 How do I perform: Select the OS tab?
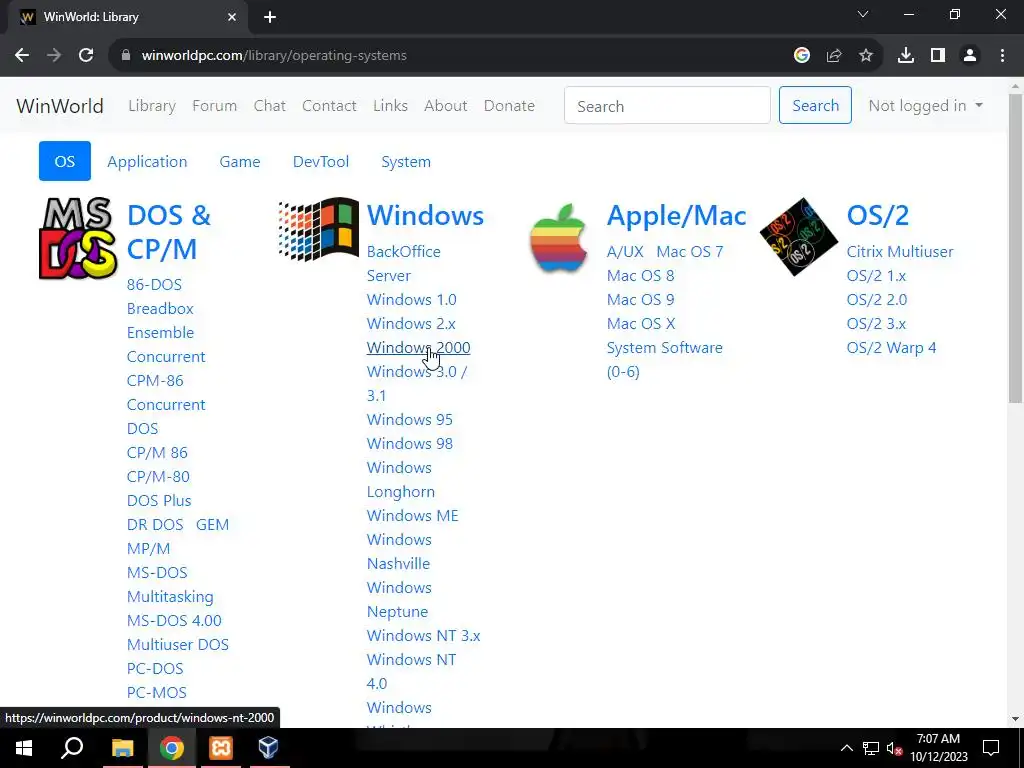(x=65, y=161)
